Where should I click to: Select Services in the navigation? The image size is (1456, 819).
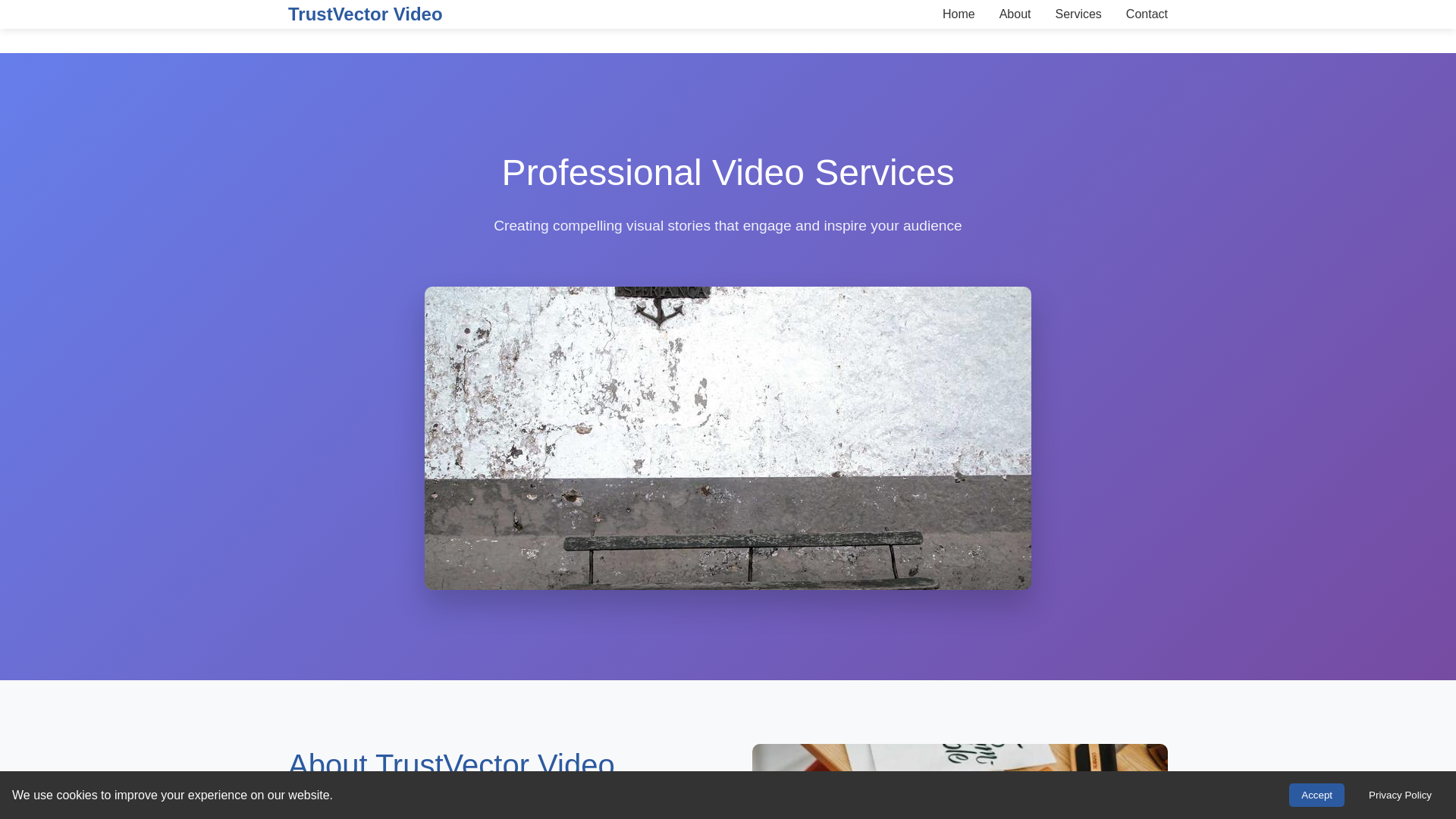pyautogui.click(x=1078, y=14)
